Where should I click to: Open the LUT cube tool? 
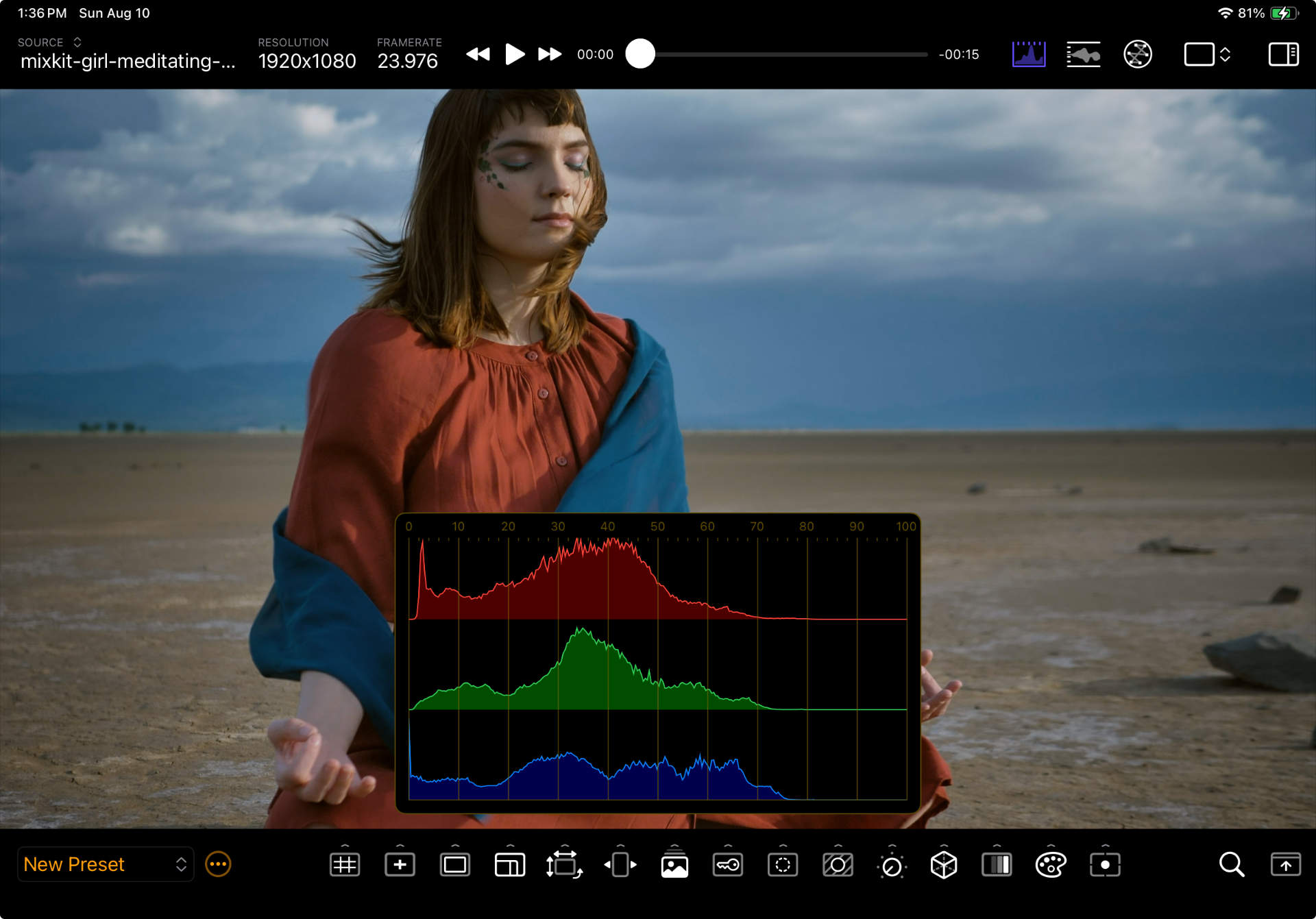(943, 865)
